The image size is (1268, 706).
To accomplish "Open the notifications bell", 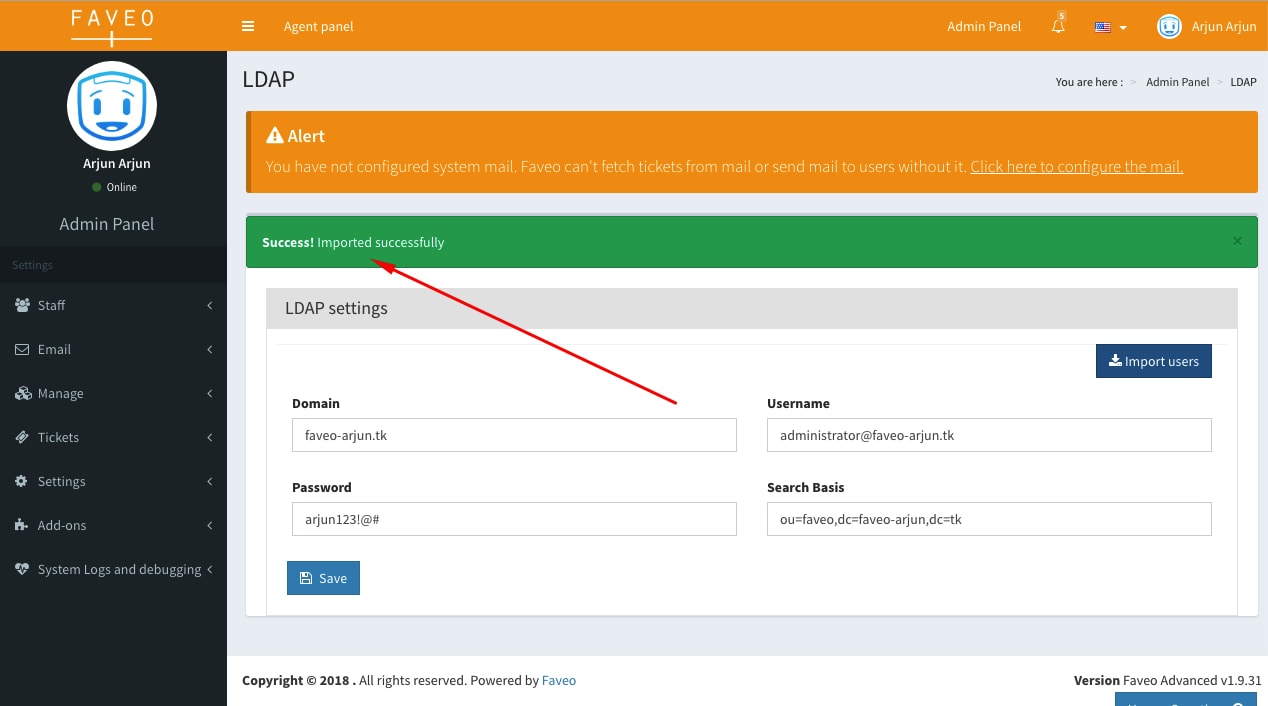I will point(1058,26).
